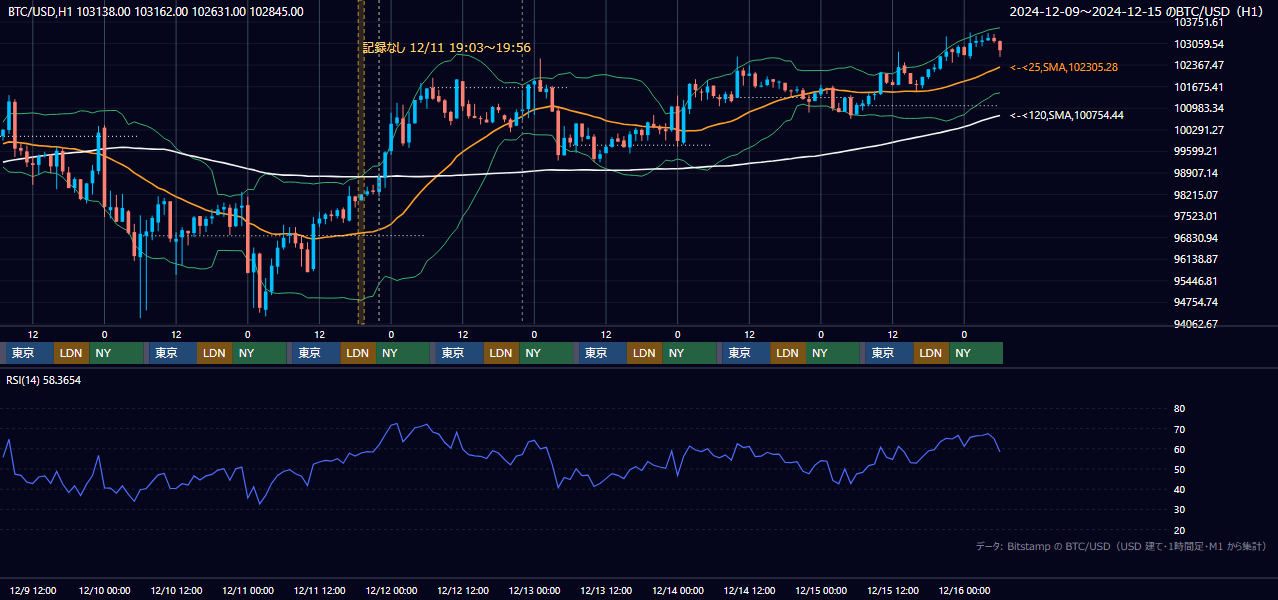Click price axis label 94754.74
This screenshot has height=600, width=1278.
(1196, 302)
